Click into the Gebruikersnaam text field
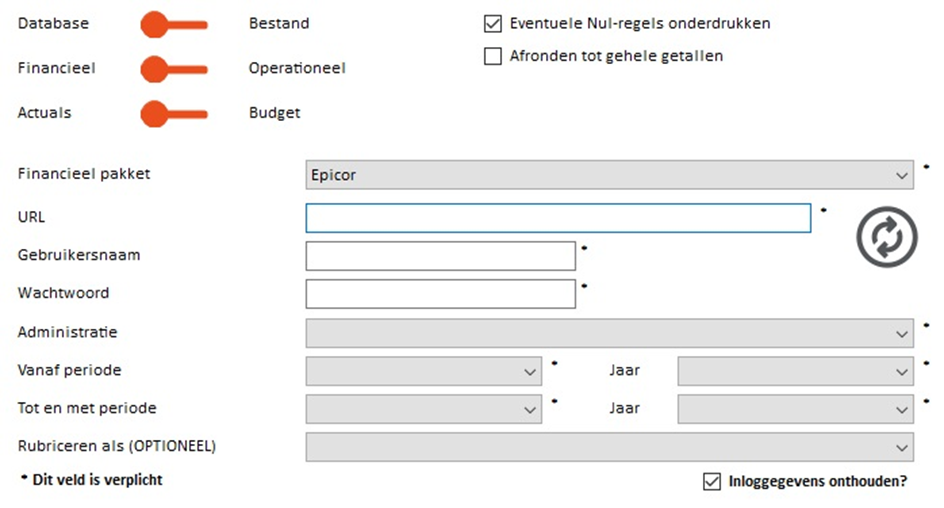The image size is (944, 508). click(441, 256)
